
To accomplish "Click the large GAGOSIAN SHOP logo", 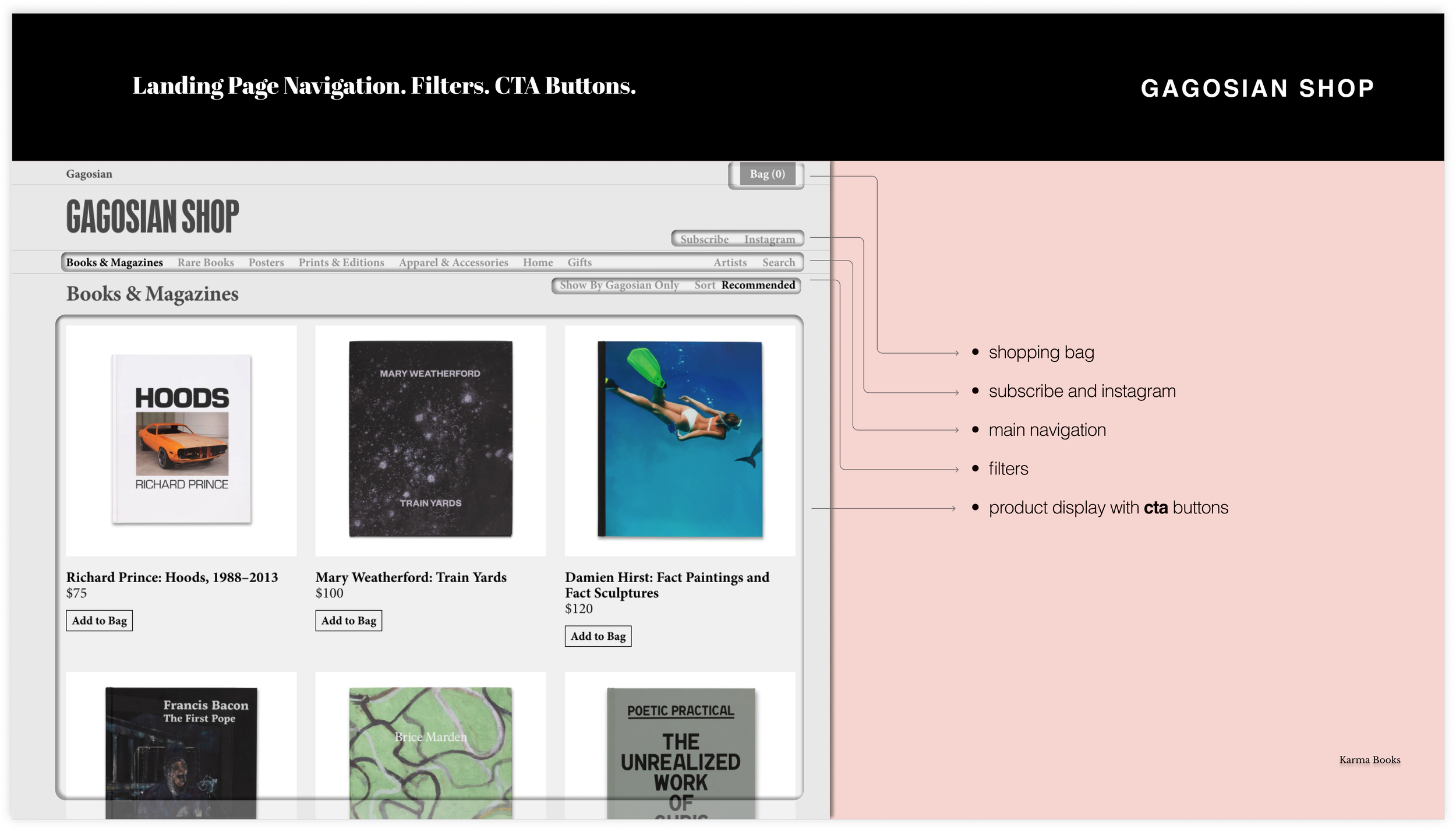I will (x=153, y=216).
